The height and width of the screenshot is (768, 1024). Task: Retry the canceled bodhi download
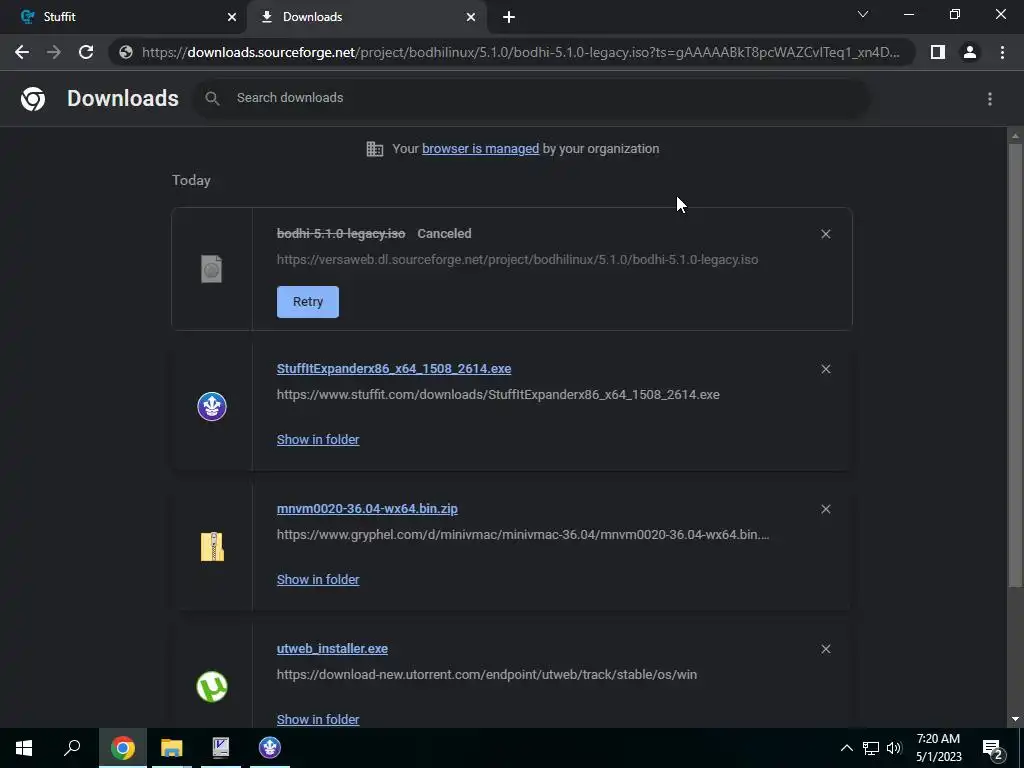(x=308, y=302)
